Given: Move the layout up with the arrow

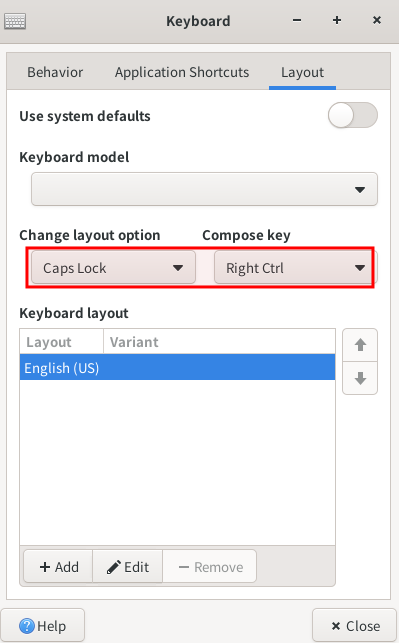Looking at the screenshot, I should (360, 345).
